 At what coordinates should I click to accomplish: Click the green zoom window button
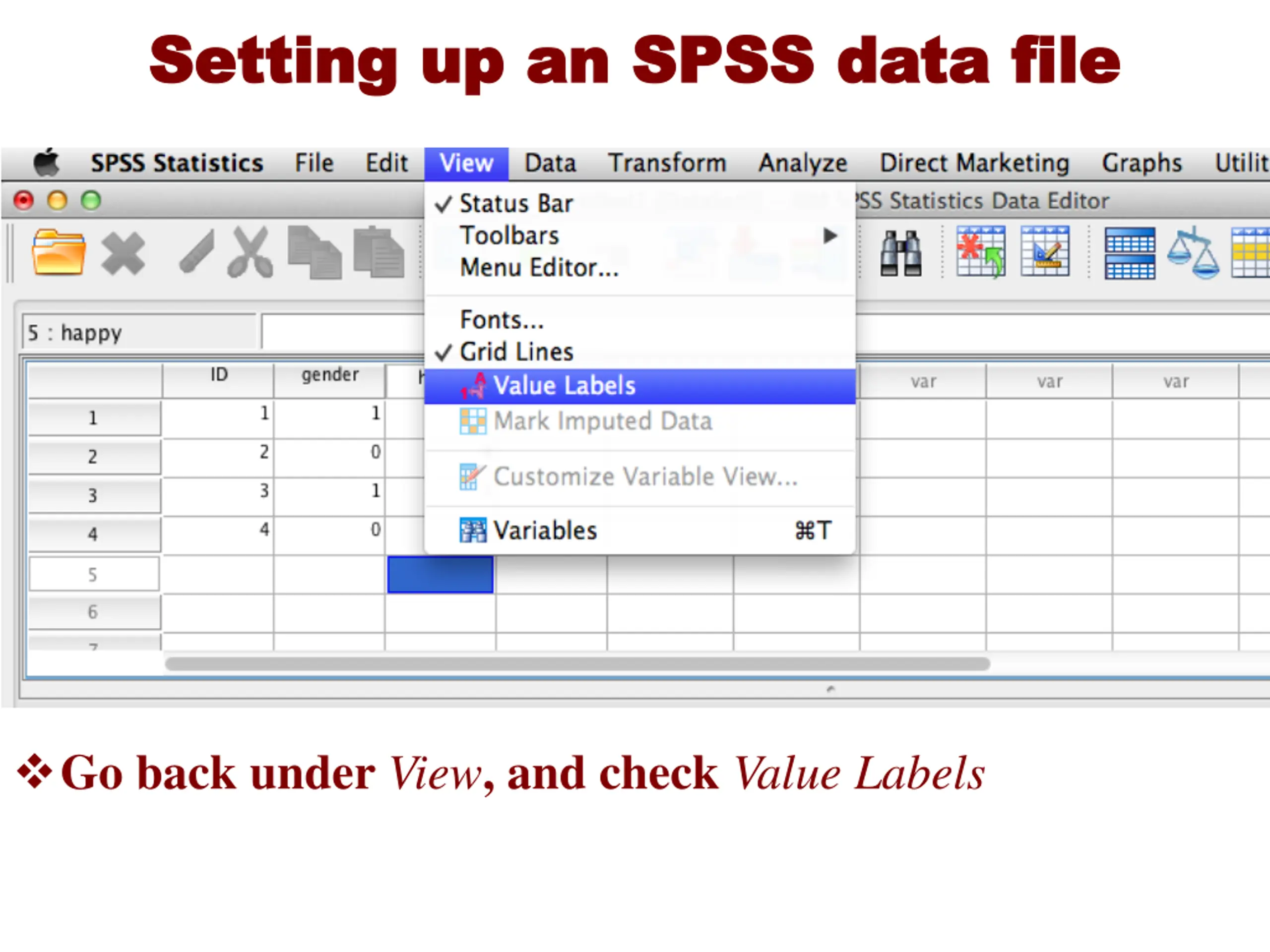pyautogui.click(x=91, y=200)
